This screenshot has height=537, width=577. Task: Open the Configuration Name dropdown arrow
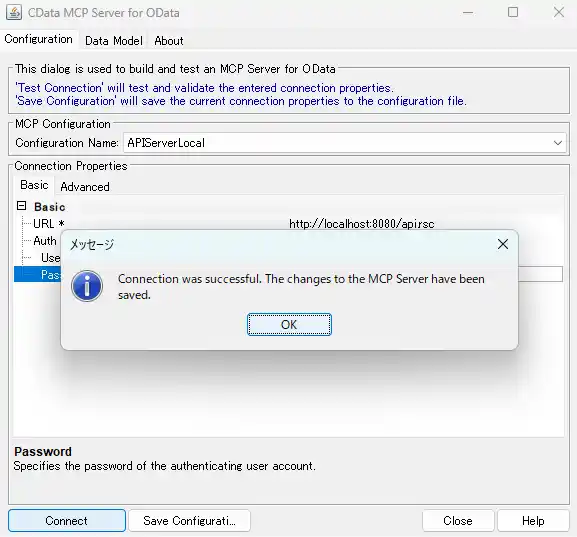tap(558, 143)
